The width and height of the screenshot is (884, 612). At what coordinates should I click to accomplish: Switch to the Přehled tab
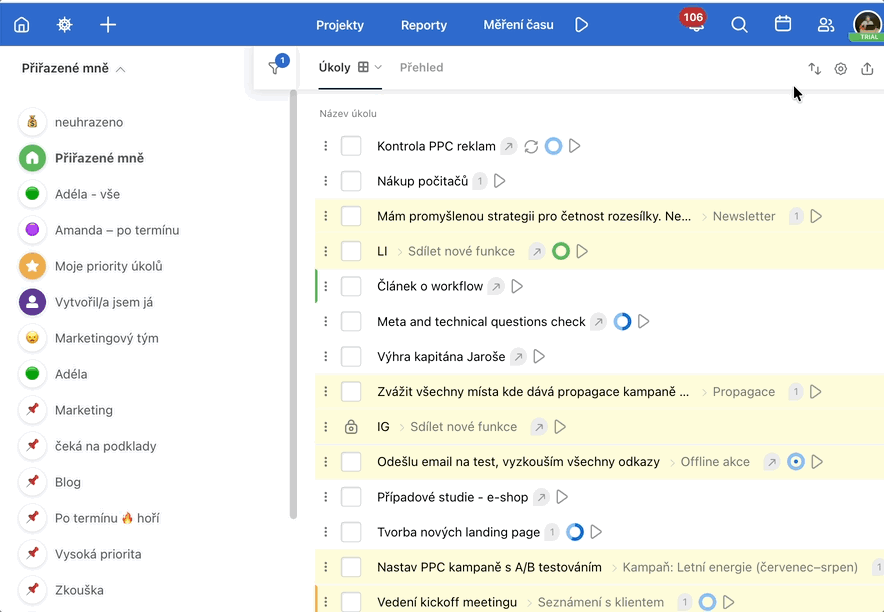[421, 68]
